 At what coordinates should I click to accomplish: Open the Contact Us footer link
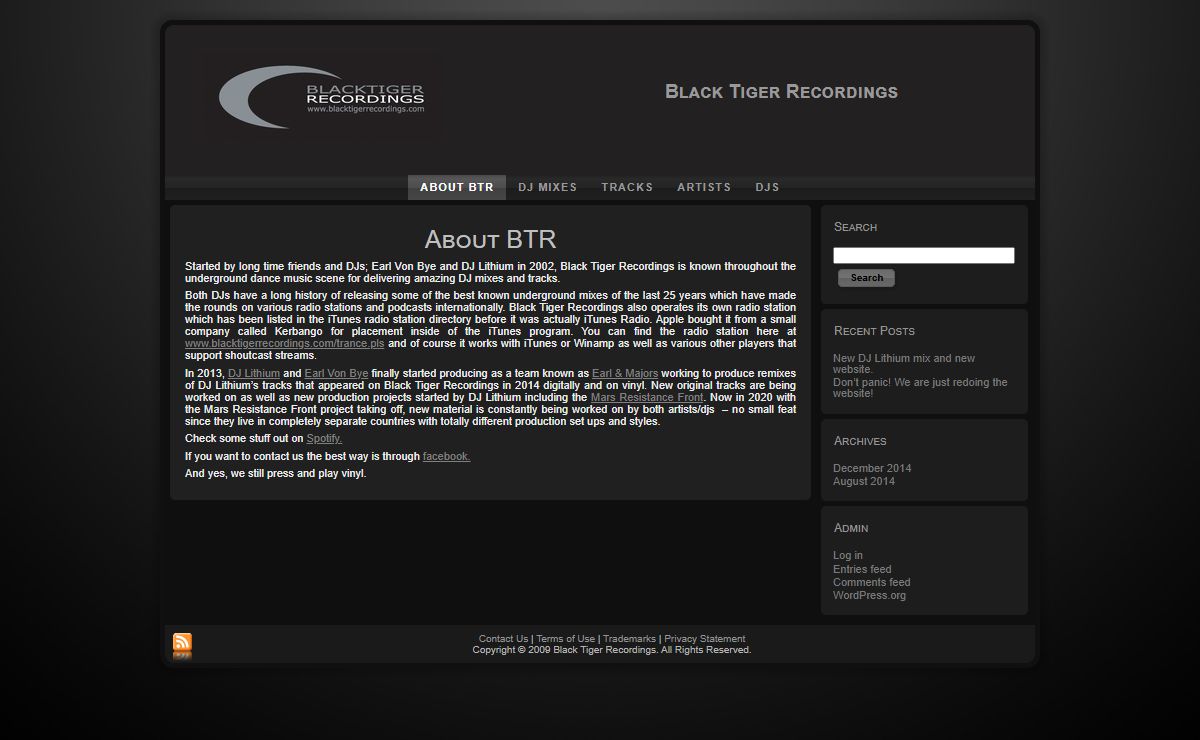tap(503, 639)
